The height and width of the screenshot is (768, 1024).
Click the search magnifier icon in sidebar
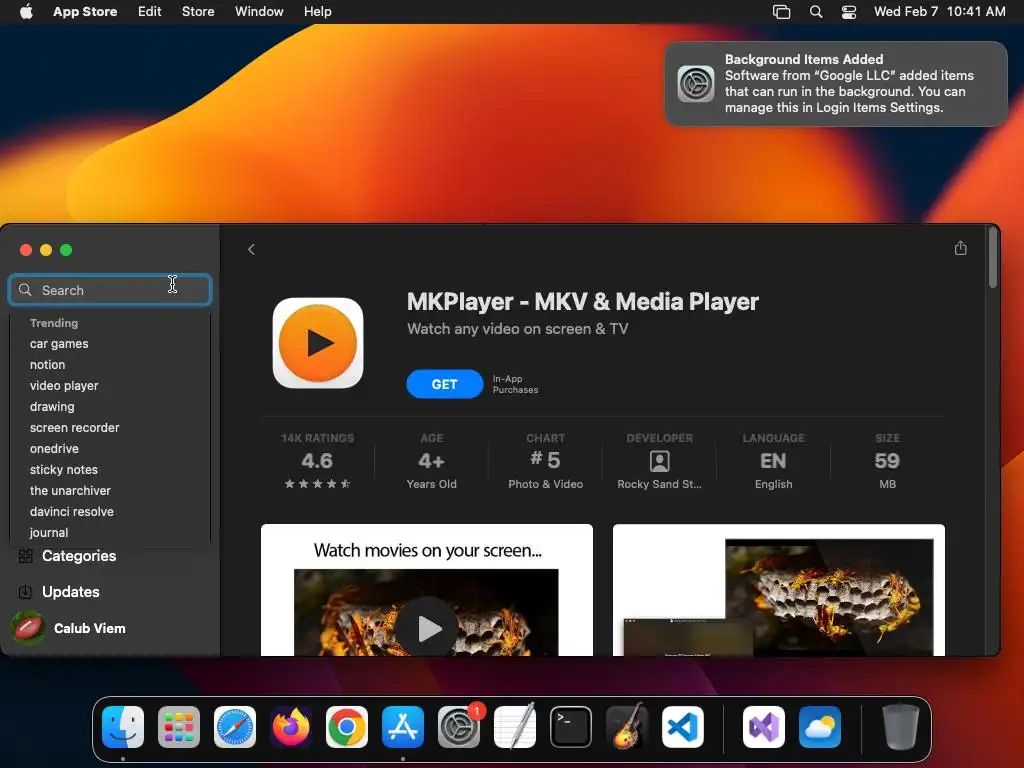(25, 289)
